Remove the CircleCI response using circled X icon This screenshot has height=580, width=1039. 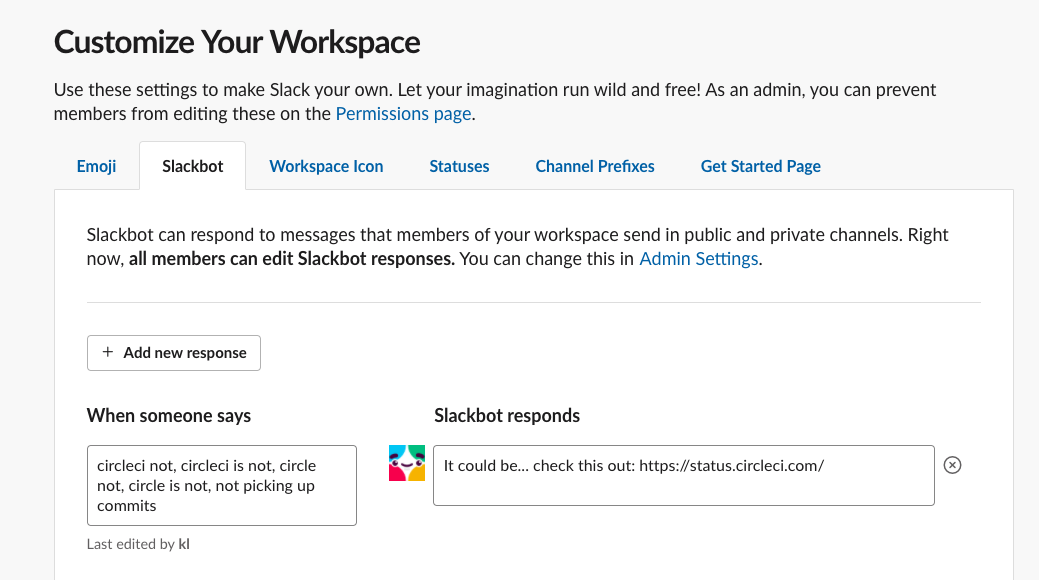[x=952, y=464]
